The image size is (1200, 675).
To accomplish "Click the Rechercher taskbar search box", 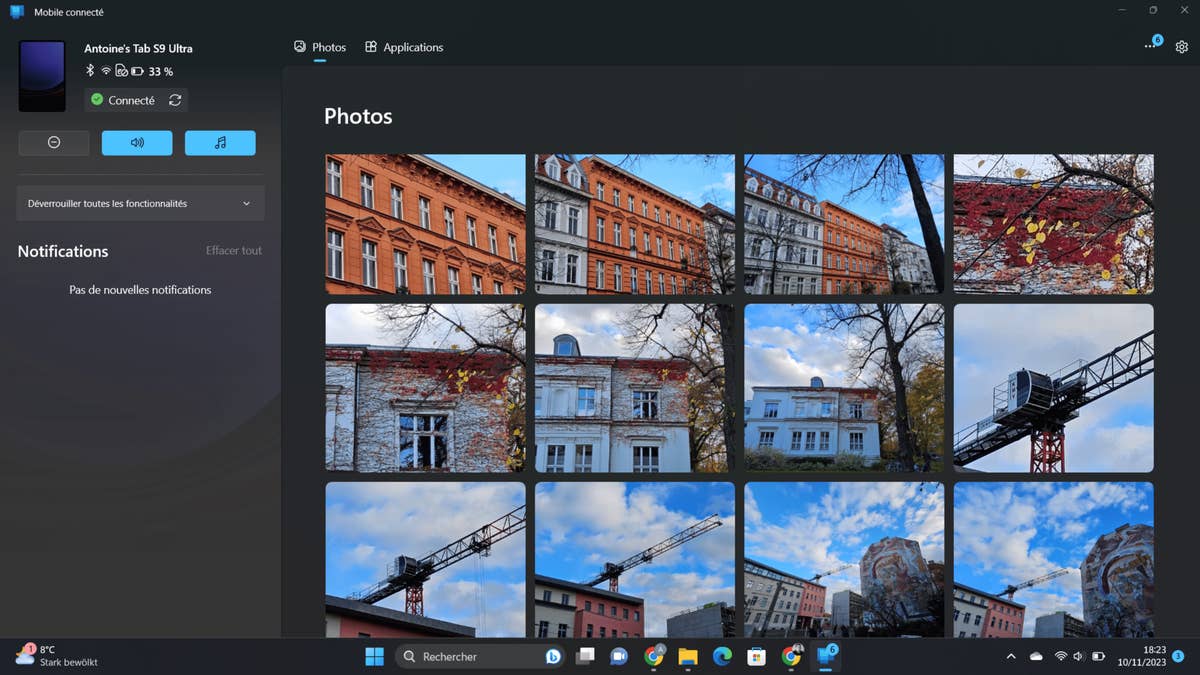I will pyautogui.click(x=470, y=657).
